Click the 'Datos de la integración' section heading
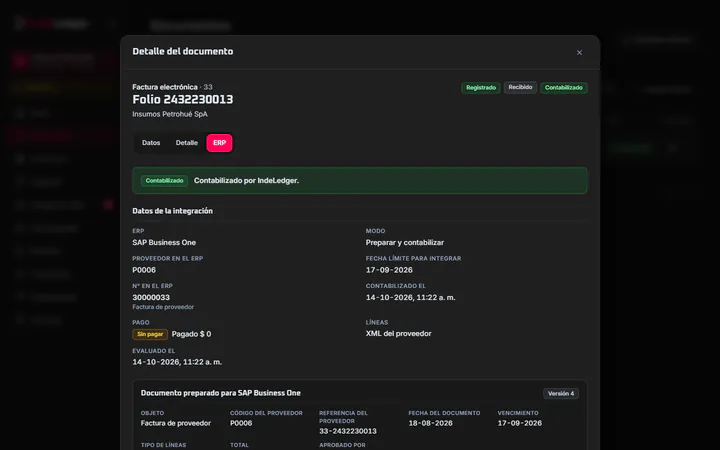The height and width of the screenshot is (450, 720). click(x=172, y=211)
